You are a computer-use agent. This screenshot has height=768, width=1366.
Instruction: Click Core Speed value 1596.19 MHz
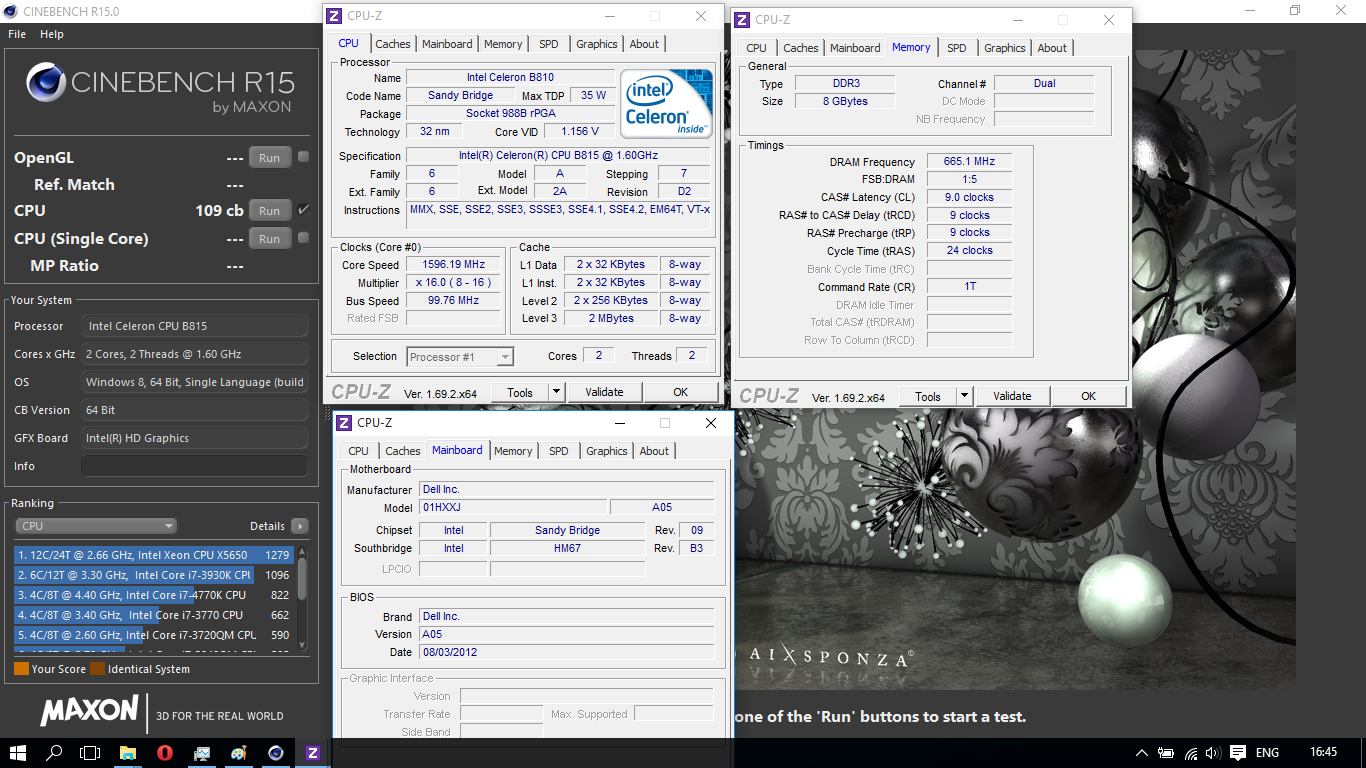454,265
